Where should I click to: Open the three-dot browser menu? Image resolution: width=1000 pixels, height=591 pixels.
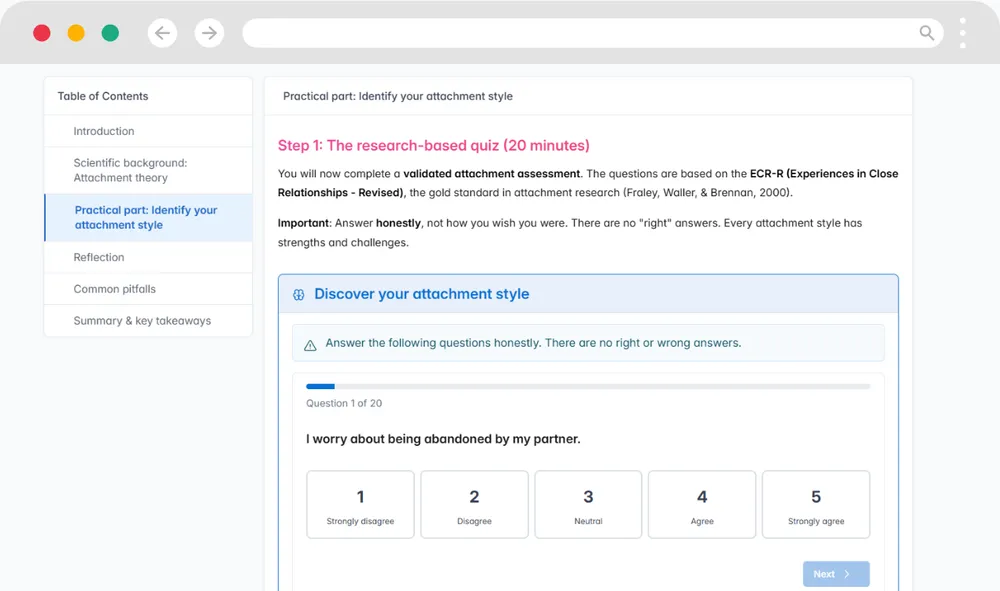(x=962, y=33)
